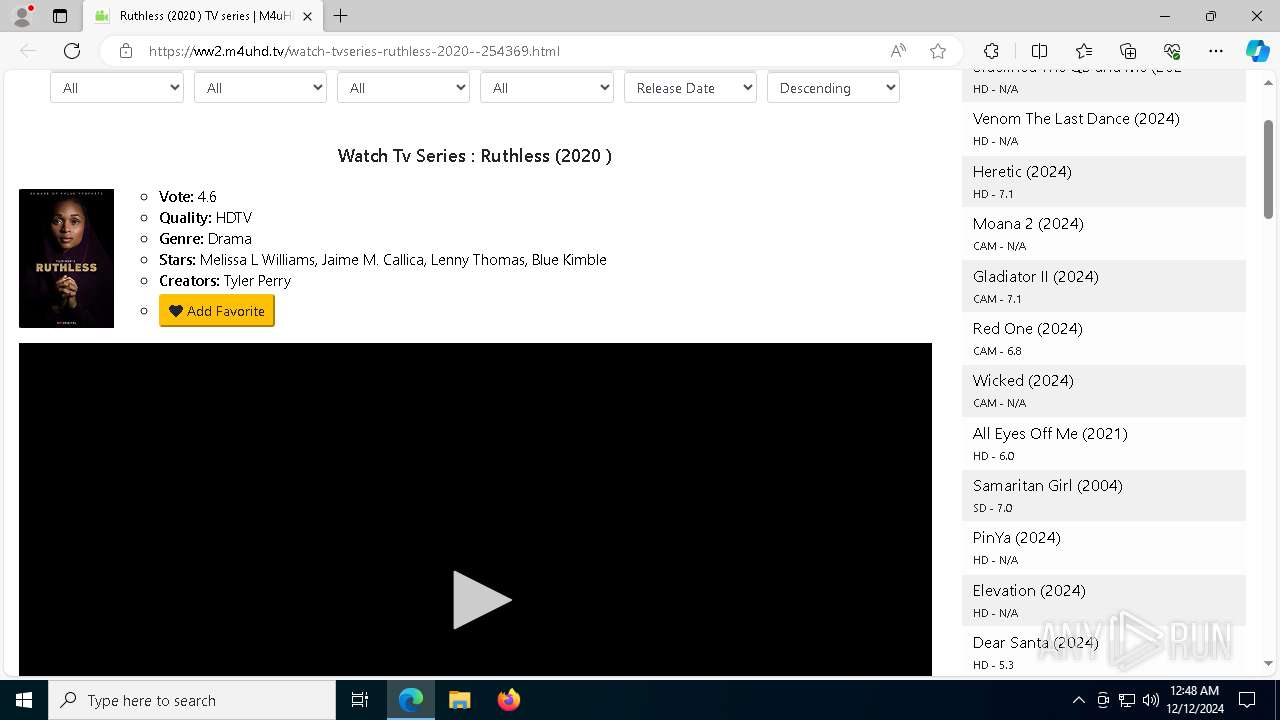Open Venom The Last Dance (2024)
The width and height of the screenshot is (1280, 720).
click(1076, 118)
